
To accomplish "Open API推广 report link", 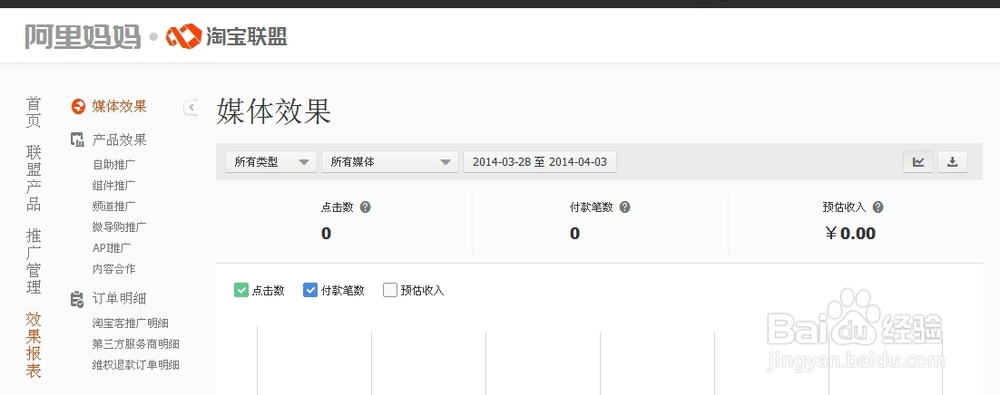I will pos(112,248).
